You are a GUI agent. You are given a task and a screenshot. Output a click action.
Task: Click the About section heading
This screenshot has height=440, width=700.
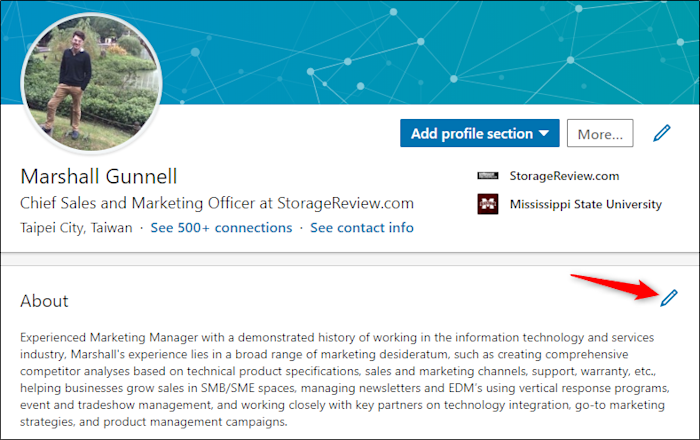click(44, 301)
